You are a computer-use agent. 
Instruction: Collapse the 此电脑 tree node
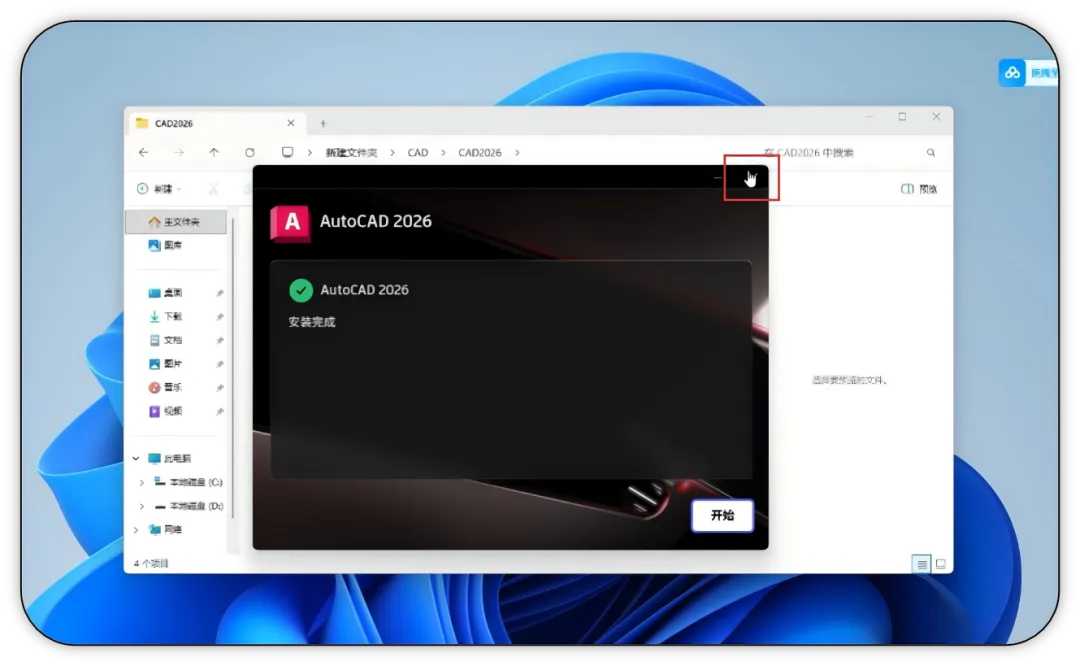(136, 458)
